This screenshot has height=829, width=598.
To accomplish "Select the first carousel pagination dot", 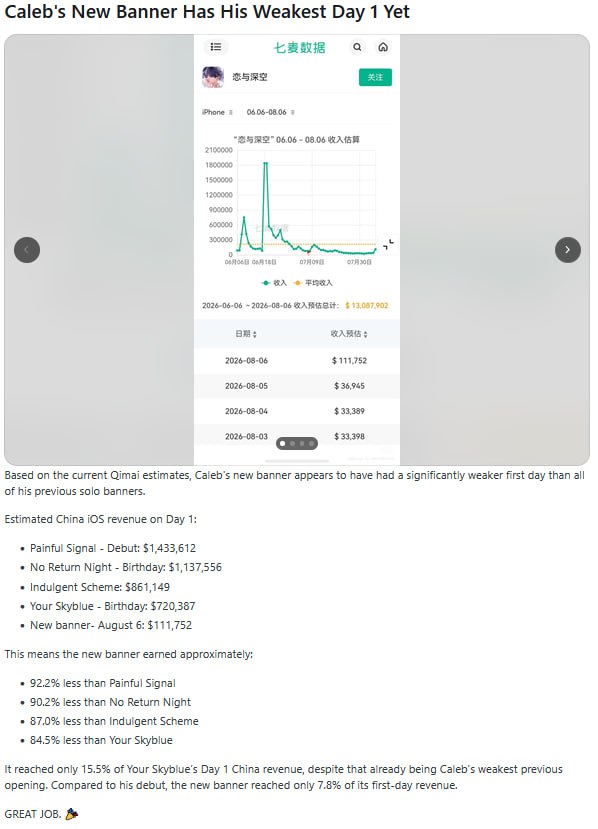I will click(x=282, y=444).
